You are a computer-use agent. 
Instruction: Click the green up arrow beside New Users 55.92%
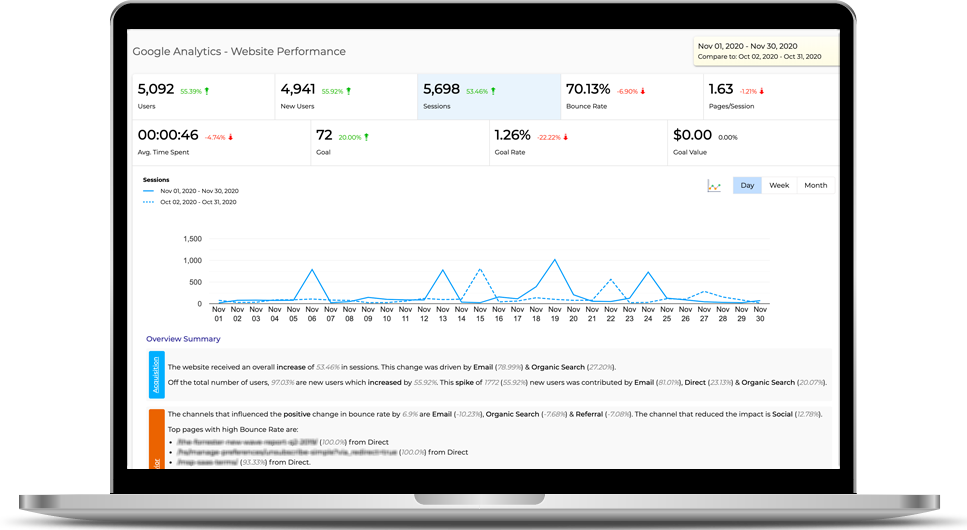click(x=348, y=91)
